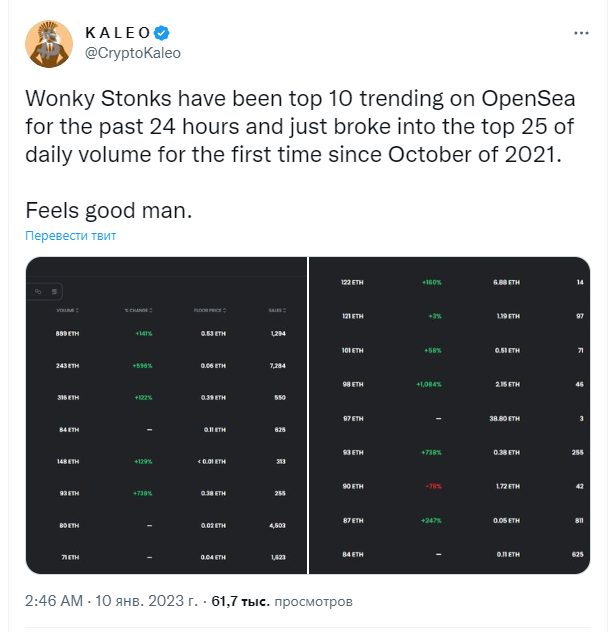The image size is (608, 632).
Task: Click the VOLUME column sort header
Action: pos(67,310)
